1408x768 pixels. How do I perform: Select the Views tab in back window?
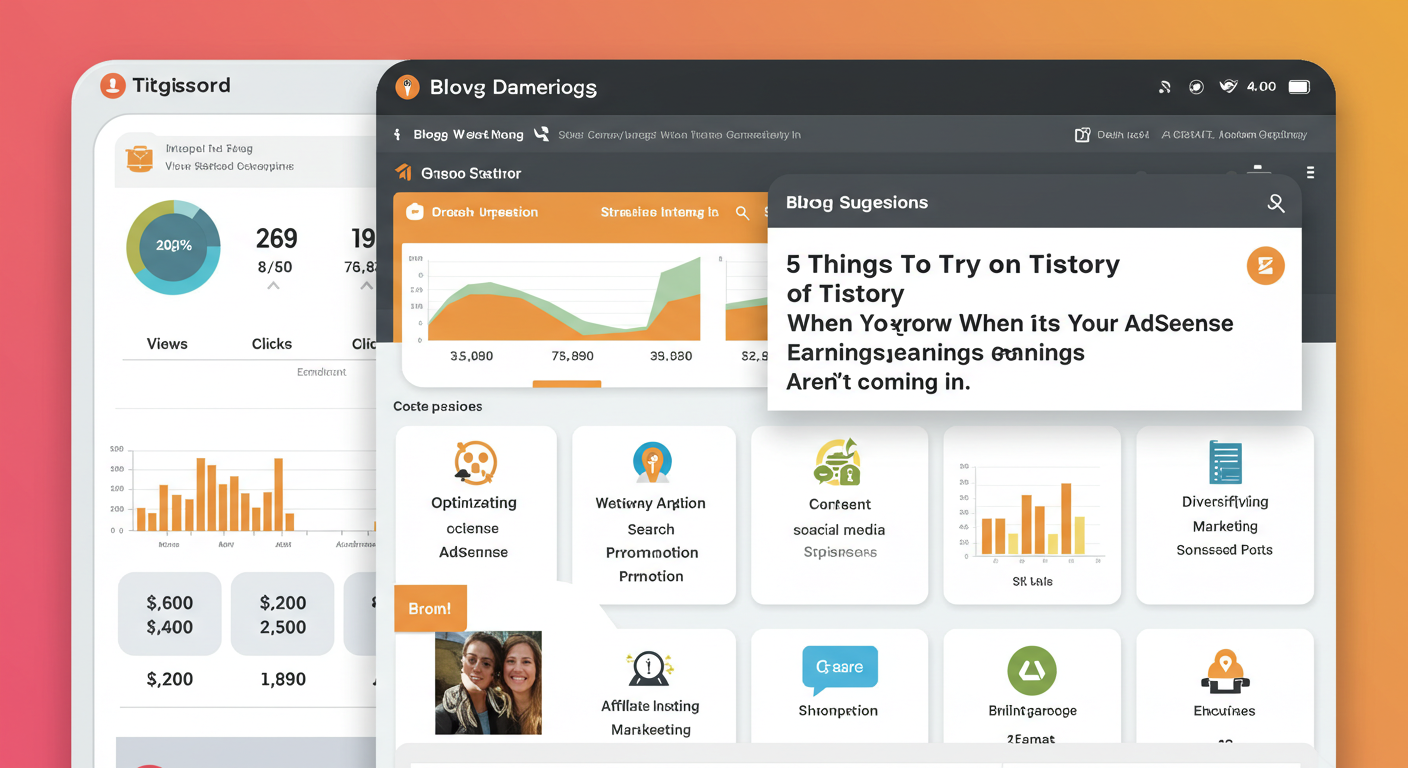(167, 344)
